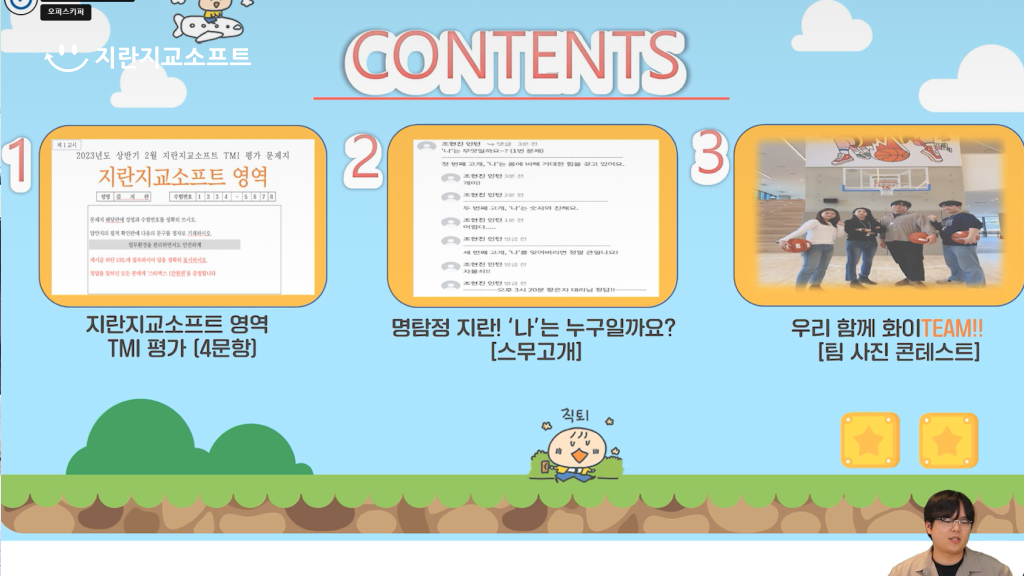This screenshot has width=1024, height=576.
Task: Click caption '우리 함께 화이TEAM!!'
Action: tap(887, 327)
